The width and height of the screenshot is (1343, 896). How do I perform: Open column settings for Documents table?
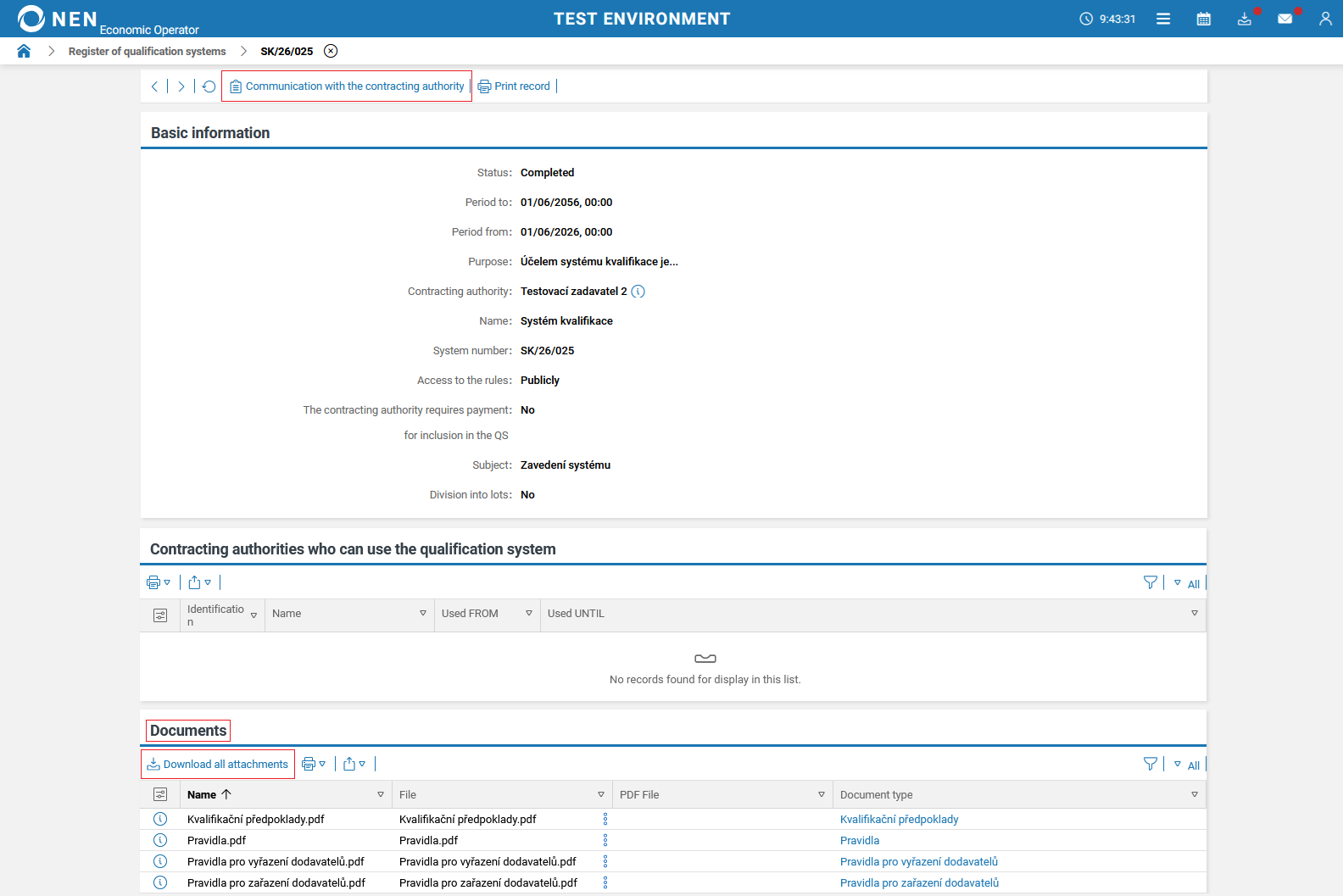tap(160, 794)
